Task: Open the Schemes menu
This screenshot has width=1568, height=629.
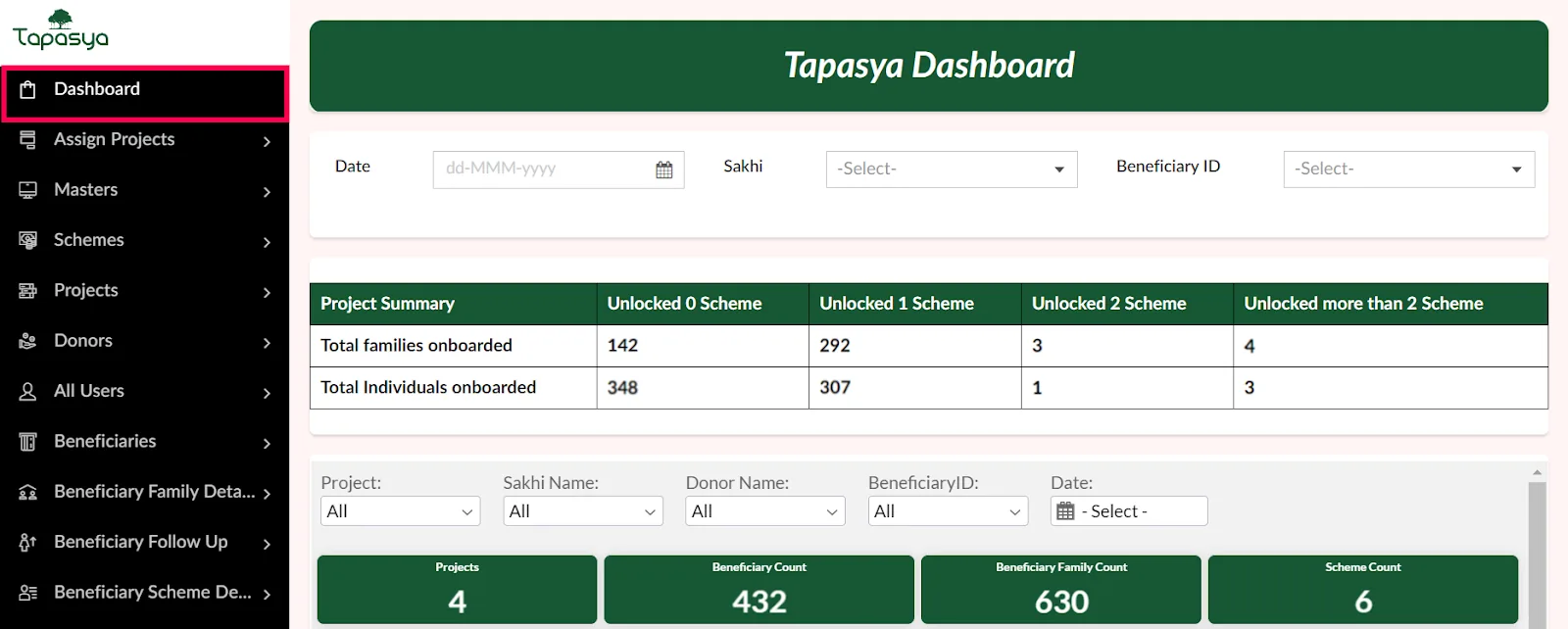Action: click(x=145, y=240)
